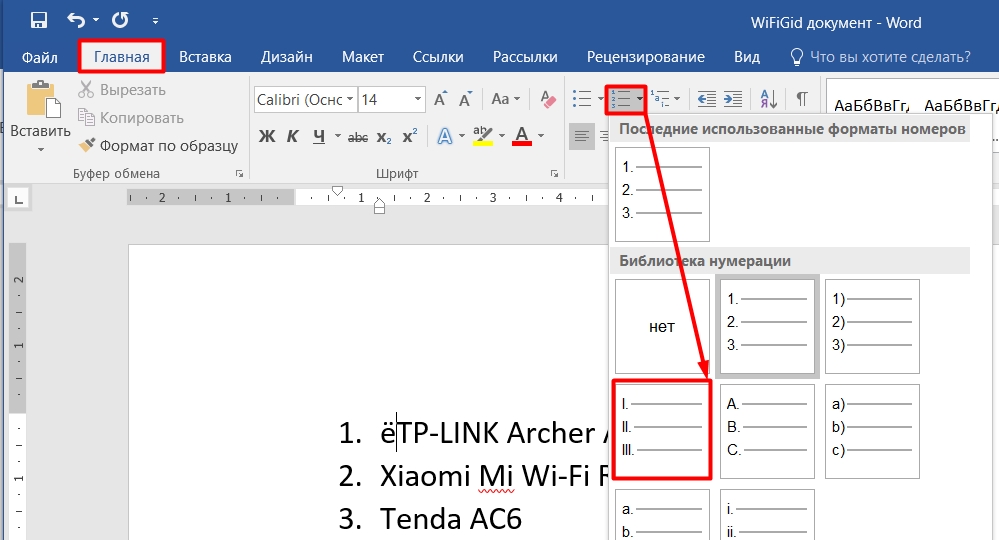Screen dimensions: 999x540
Task: Clear all formatting with the eraser icon
Action: point(548,99)
